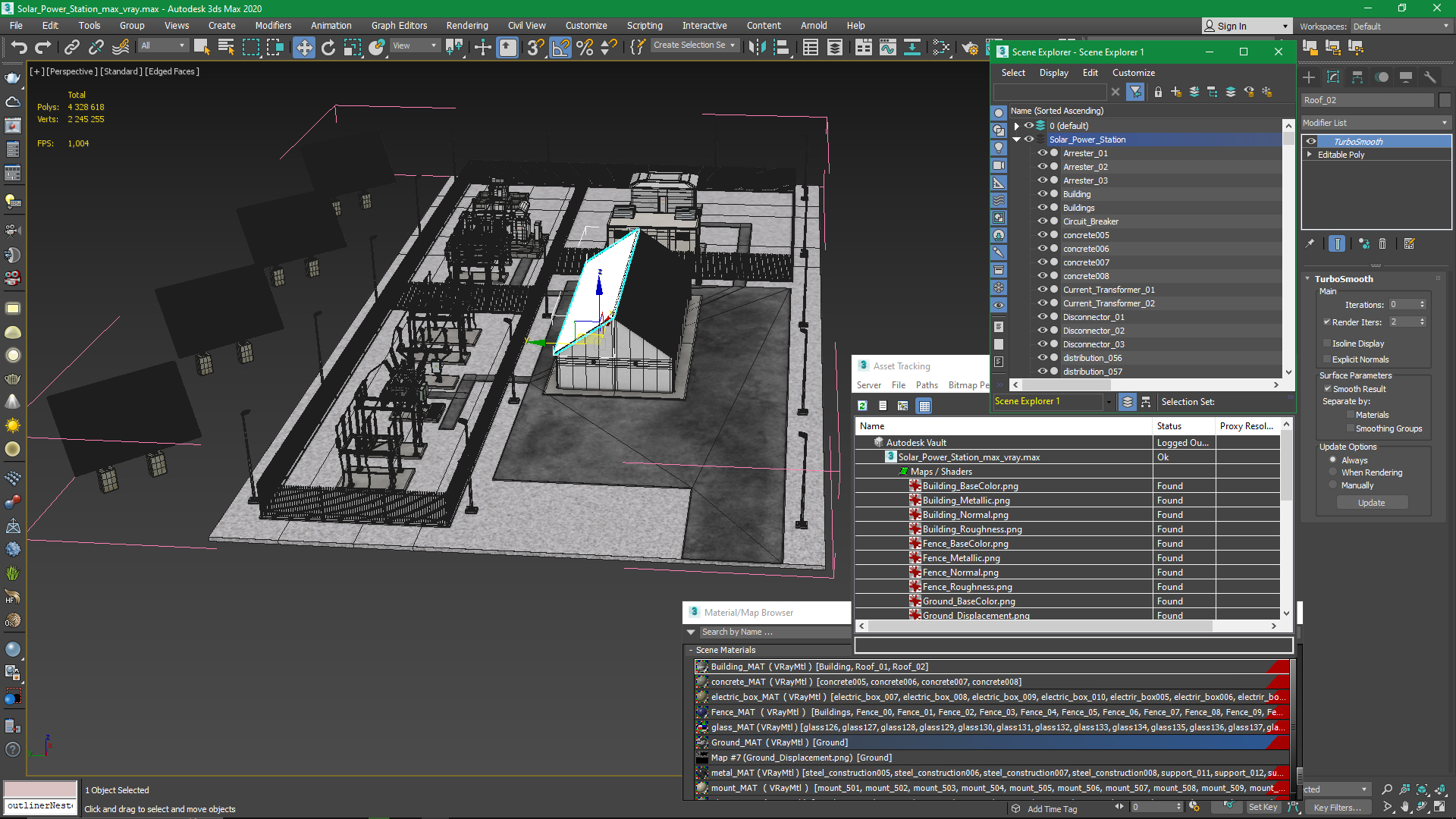Hide Arrester_01 with its eye icon
Image resolution: width=1456 pixels, height=819 pixels.
(x=1042, y=153)
